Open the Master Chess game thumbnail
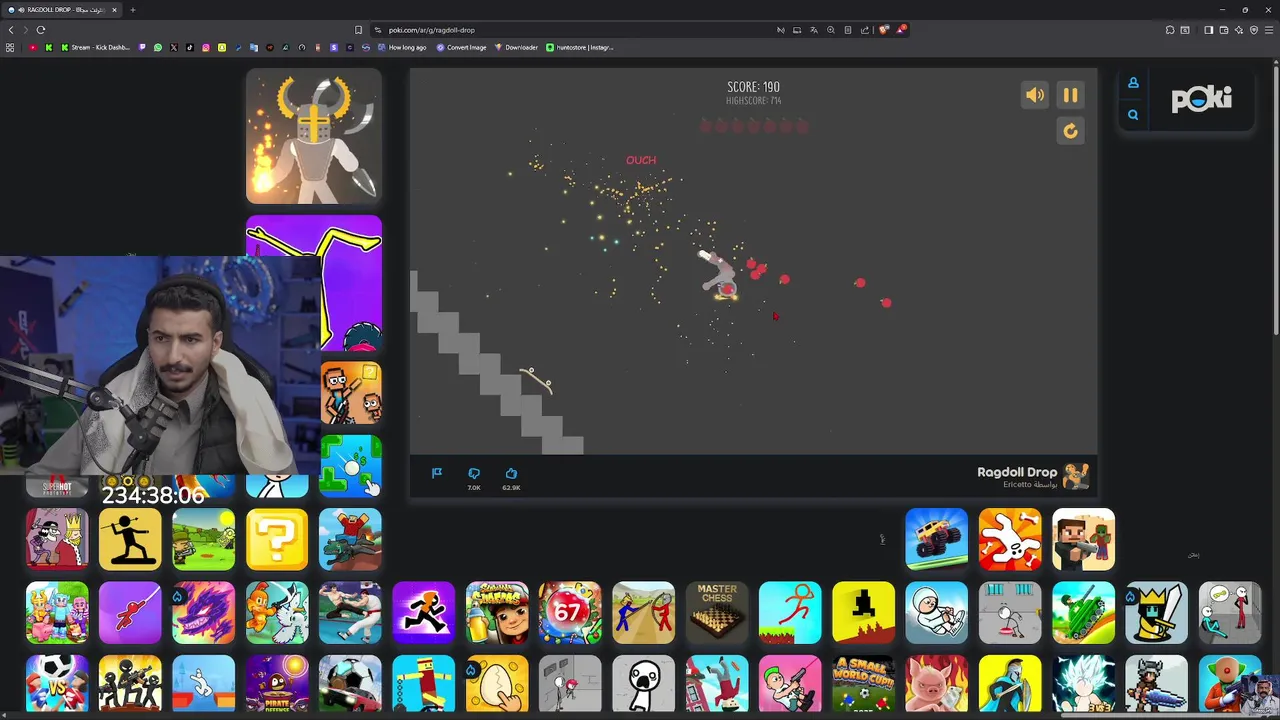Screen dimensions: 1280x720 tap(717, 612)
